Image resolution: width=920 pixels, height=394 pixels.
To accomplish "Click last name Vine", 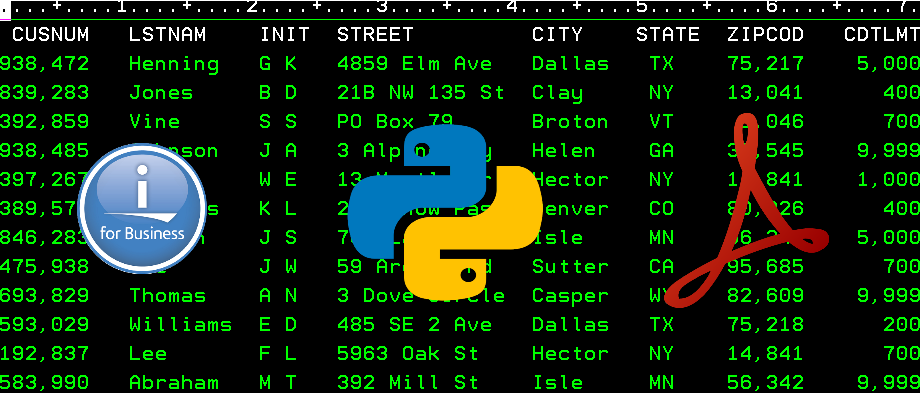I will (x=154, y=121).
